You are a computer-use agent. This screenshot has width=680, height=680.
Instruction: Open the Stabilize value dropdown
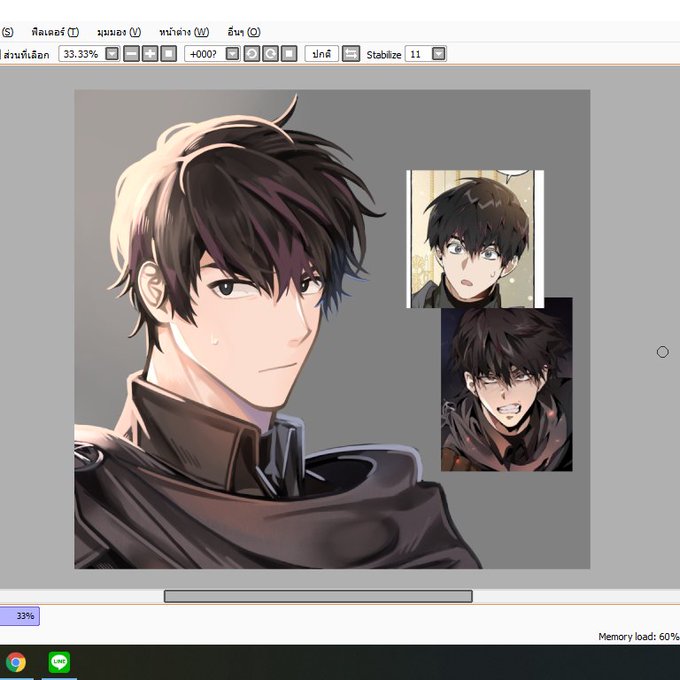pos(439,54)
